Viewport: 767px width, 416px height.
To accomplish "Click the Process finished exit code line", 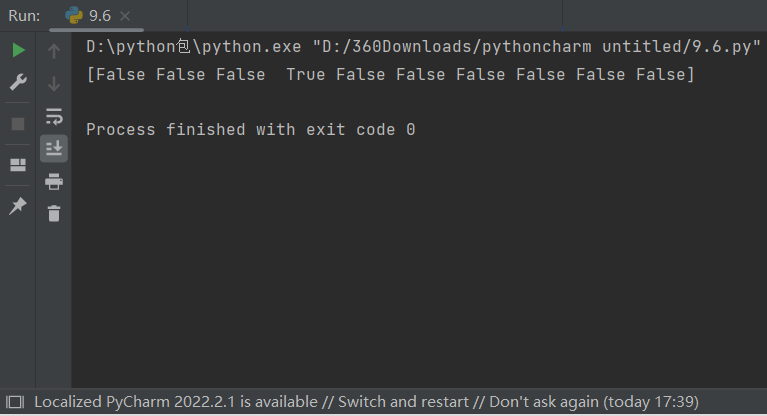I will coord(250,130).
